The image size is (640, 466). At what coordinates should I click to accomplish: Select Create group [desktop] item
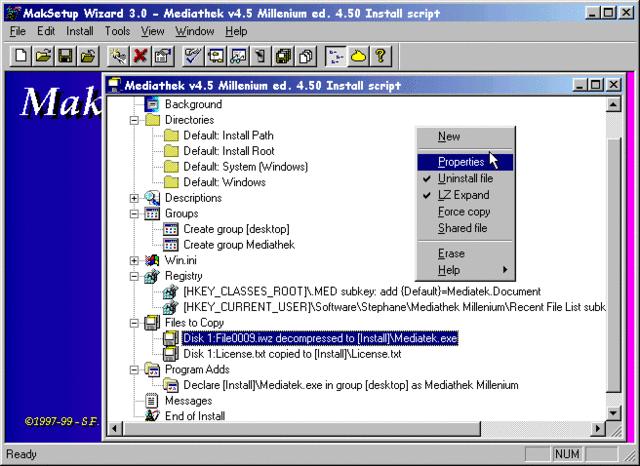pyautogui.click(x=236, y=229)
